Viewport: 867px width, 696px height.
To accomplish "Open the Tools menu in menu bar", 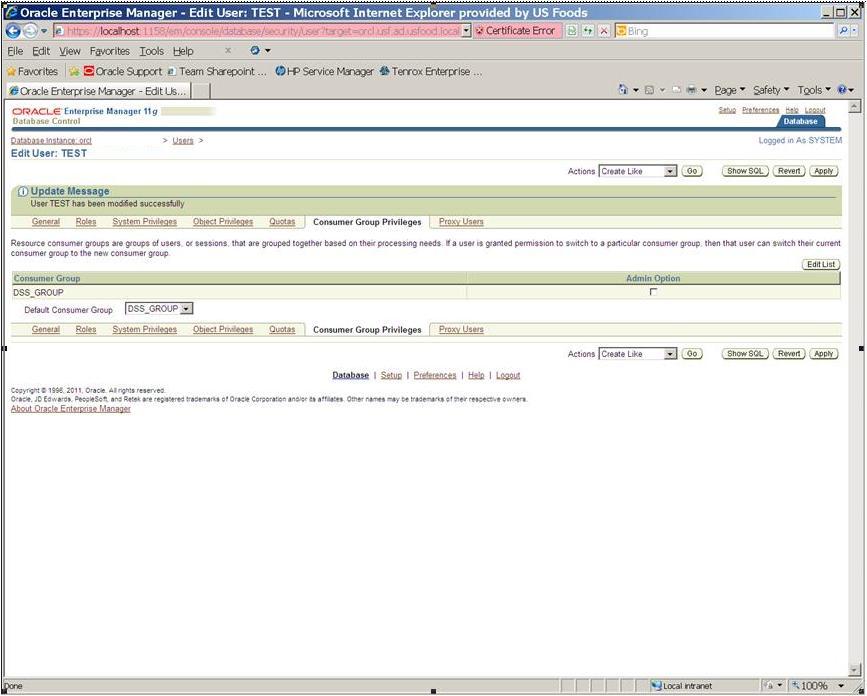I will pyautogui.click(x=151, y=51).
